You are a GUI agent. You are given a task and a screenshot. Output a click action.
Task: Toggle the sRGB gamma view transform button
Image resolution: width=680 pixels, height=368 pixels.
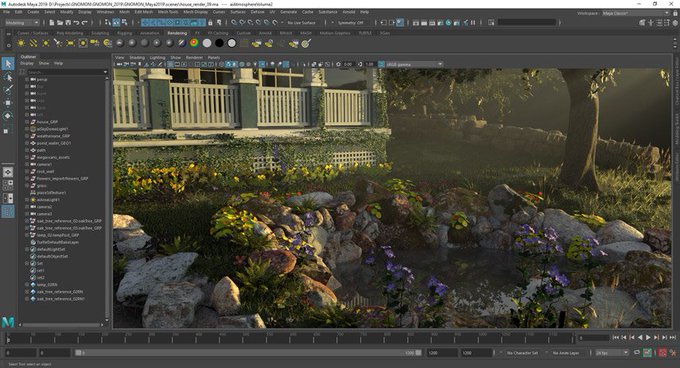381,64
